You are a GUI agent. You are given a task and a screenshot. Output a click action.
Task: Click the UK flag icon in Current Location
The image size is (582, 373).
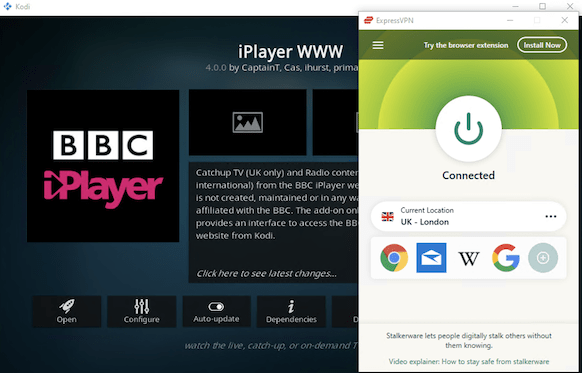coord(388,216)
